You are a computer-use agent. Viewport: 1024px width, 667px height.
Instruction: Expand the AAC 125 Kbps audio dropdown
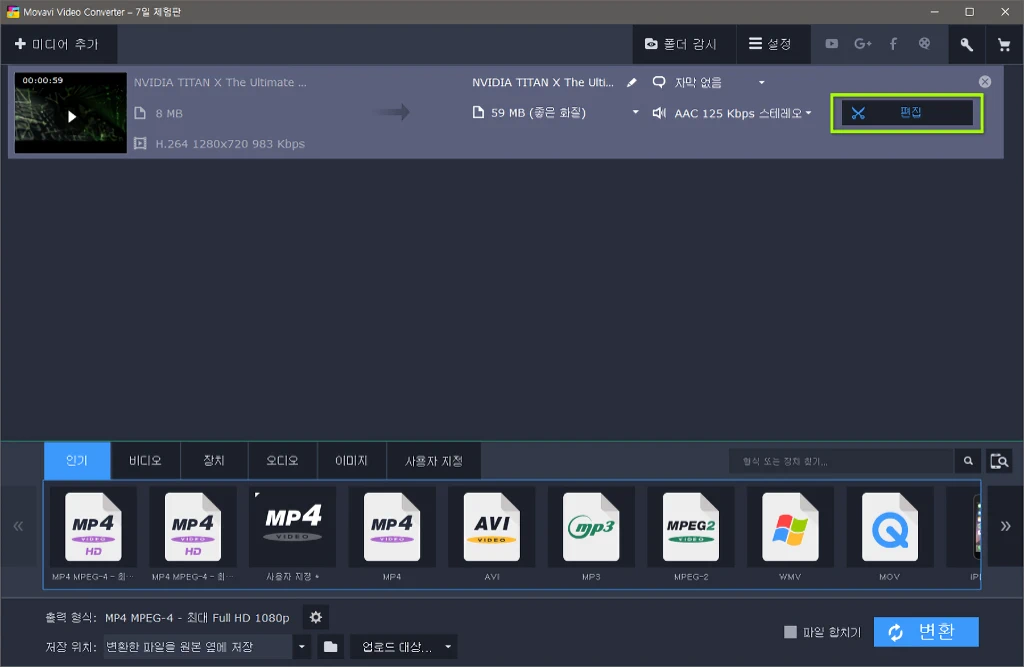[x=808, y=113]
